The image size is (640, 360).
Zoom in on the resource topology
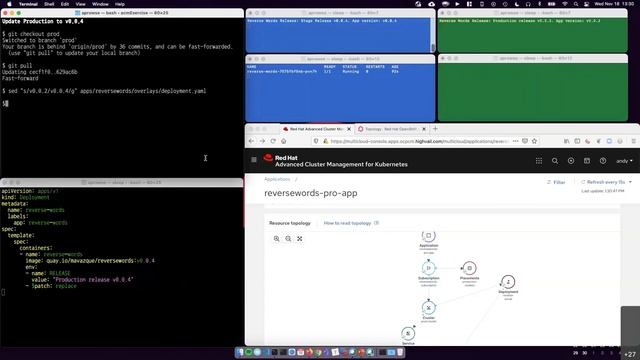[277, 239]
